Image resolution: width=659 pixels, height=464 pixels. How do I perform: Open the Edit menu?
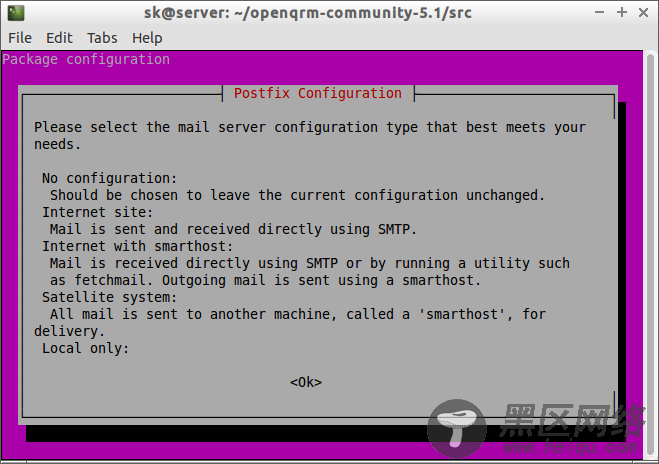59,38
